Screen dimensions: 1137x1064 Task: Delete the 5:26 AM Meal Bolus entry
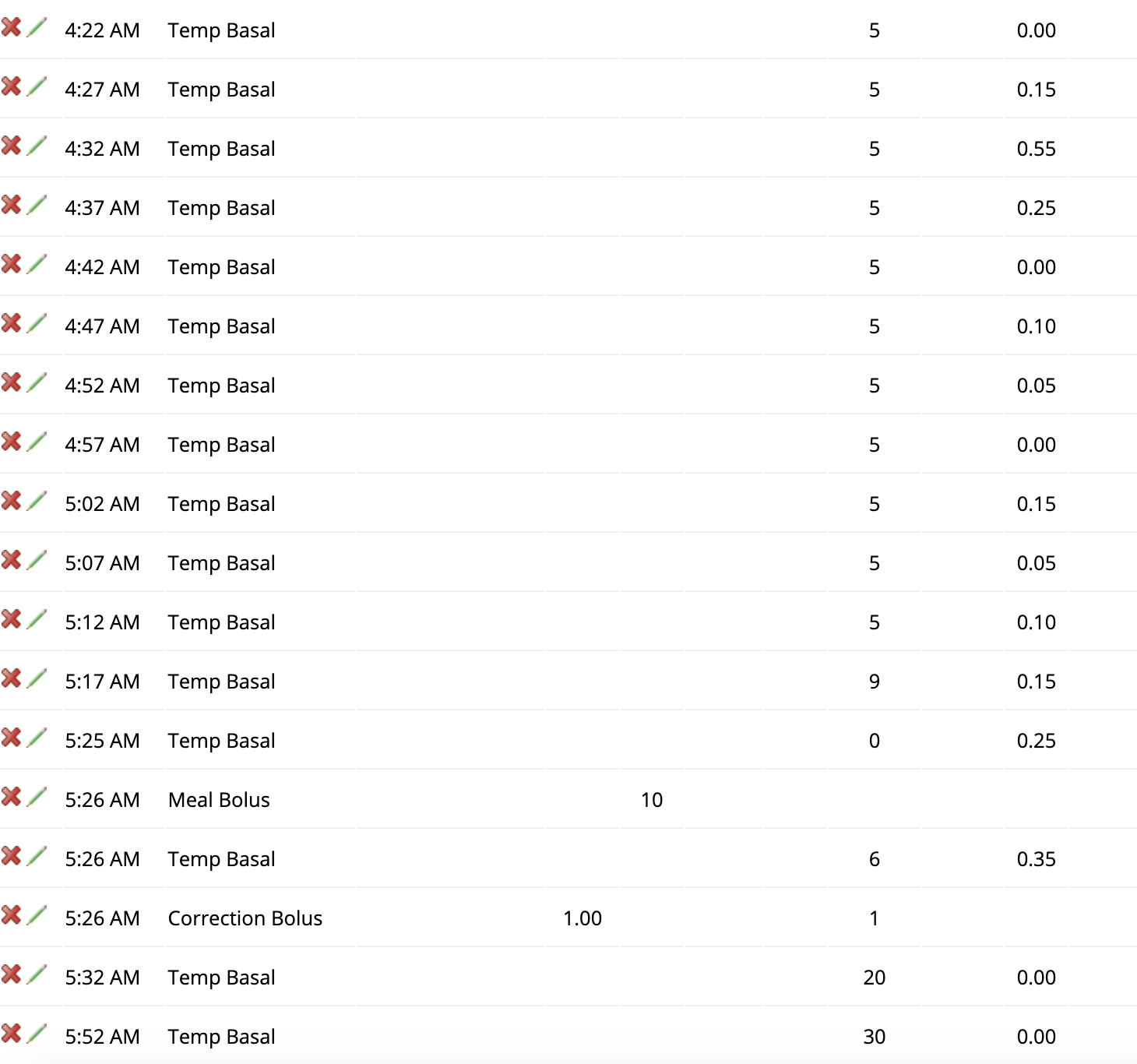click(12, 796)
